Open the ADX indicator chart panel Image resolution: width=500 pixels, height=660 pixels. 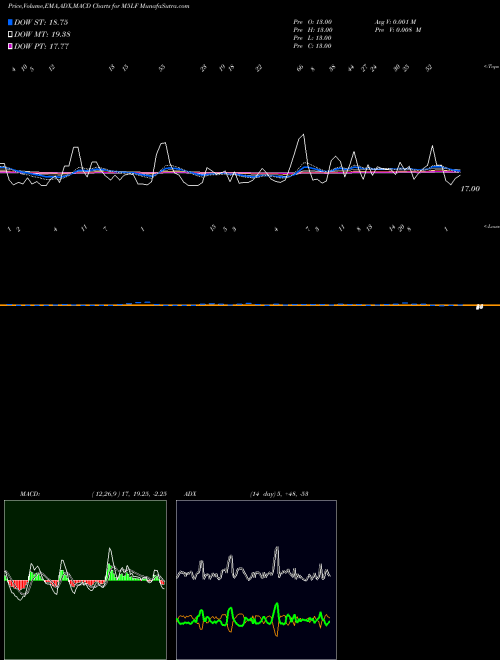256,580
